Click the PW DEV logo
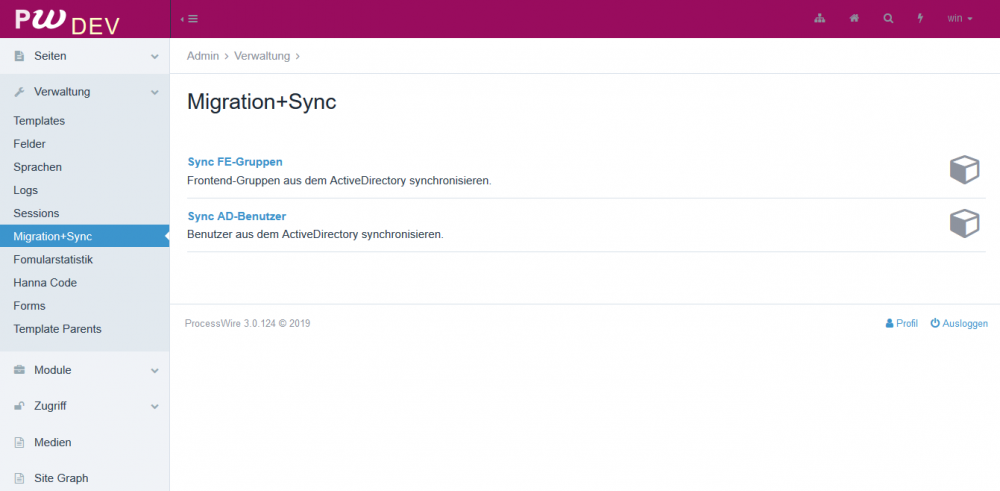The image size is (1000, 491). pos(67,19)
